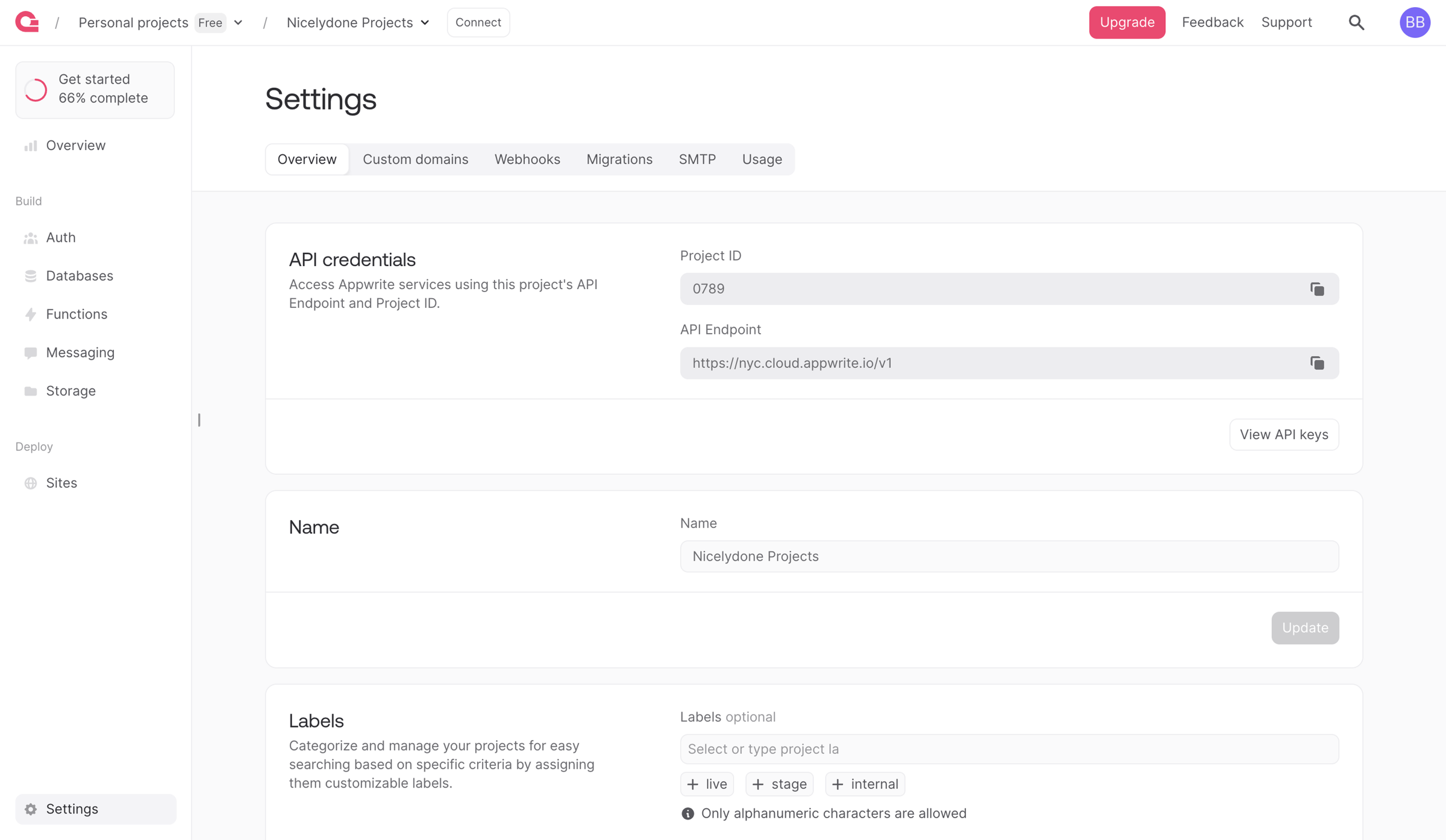Click the Get started progress ring

[x=36, y=90]
